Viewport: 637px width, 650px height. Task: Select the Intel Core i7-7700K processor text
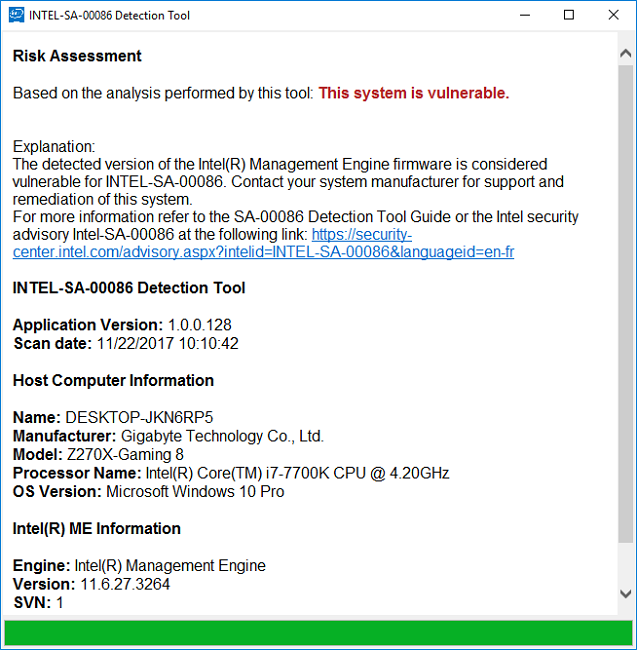click(297, 473)
